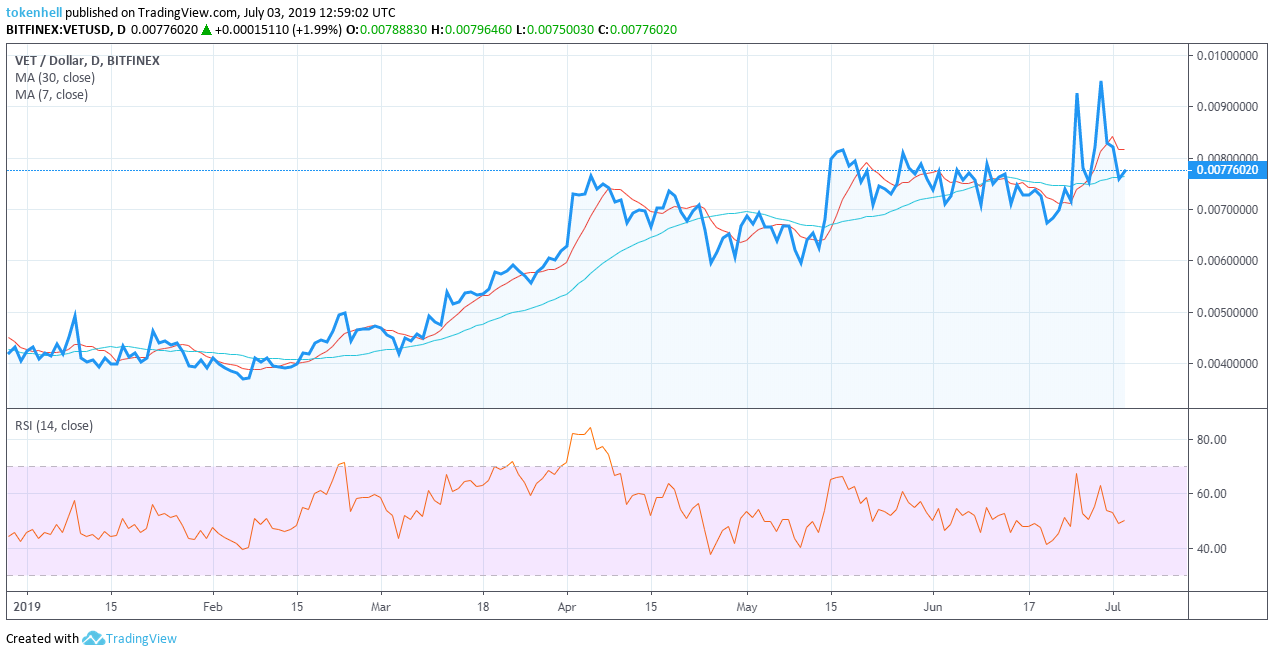The height and width of the screenshot is (656, 1274).
Task: Click the RSI (14, close) indicator label
Action: (x=54, y=426)
